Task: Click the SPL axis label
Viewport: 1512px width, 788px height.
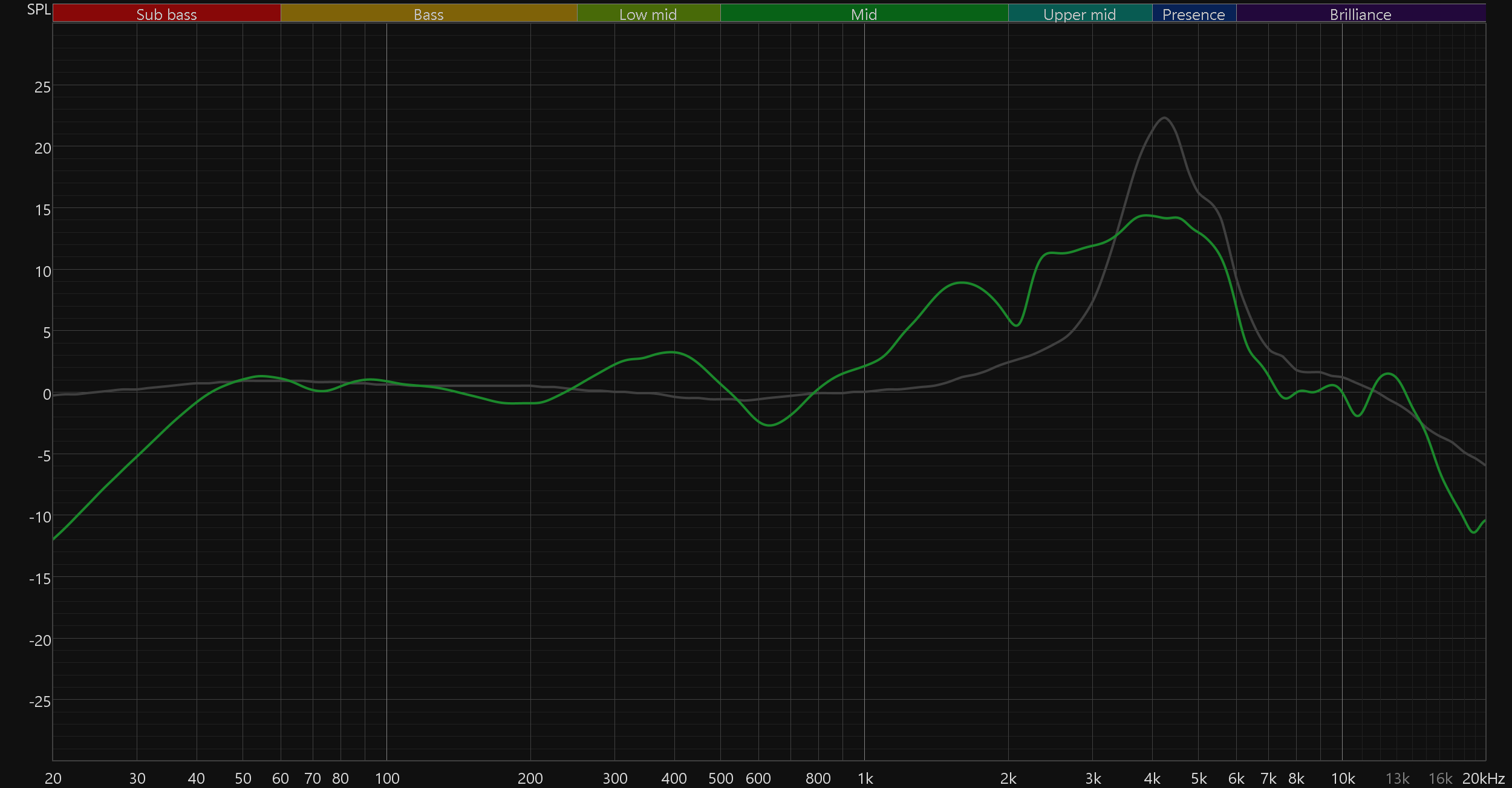Action: pos(39,9)
